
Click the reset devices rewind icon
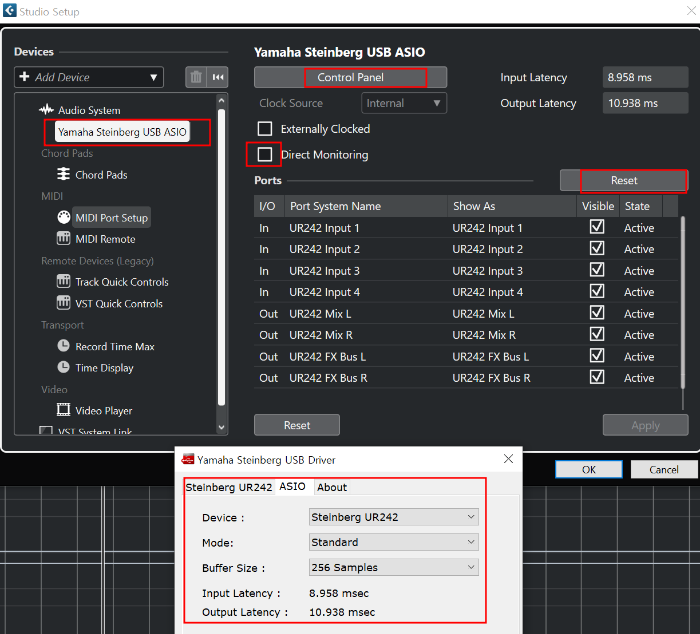[x=218, y=77]
